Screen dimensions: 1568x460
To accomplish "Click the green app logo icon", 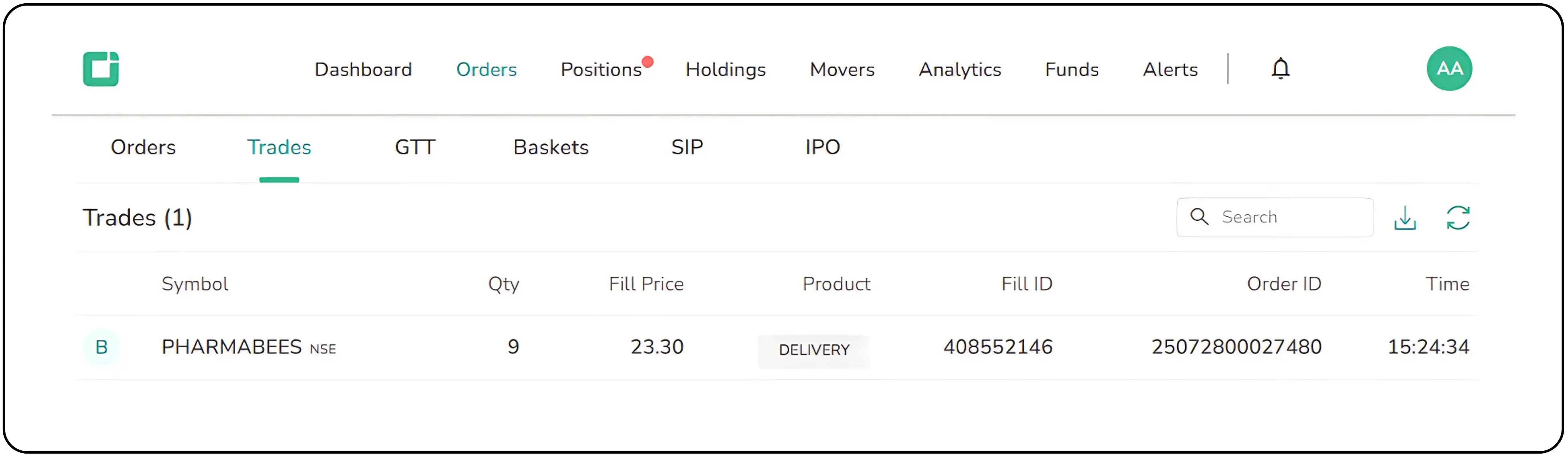I will (x=101, y=69).
